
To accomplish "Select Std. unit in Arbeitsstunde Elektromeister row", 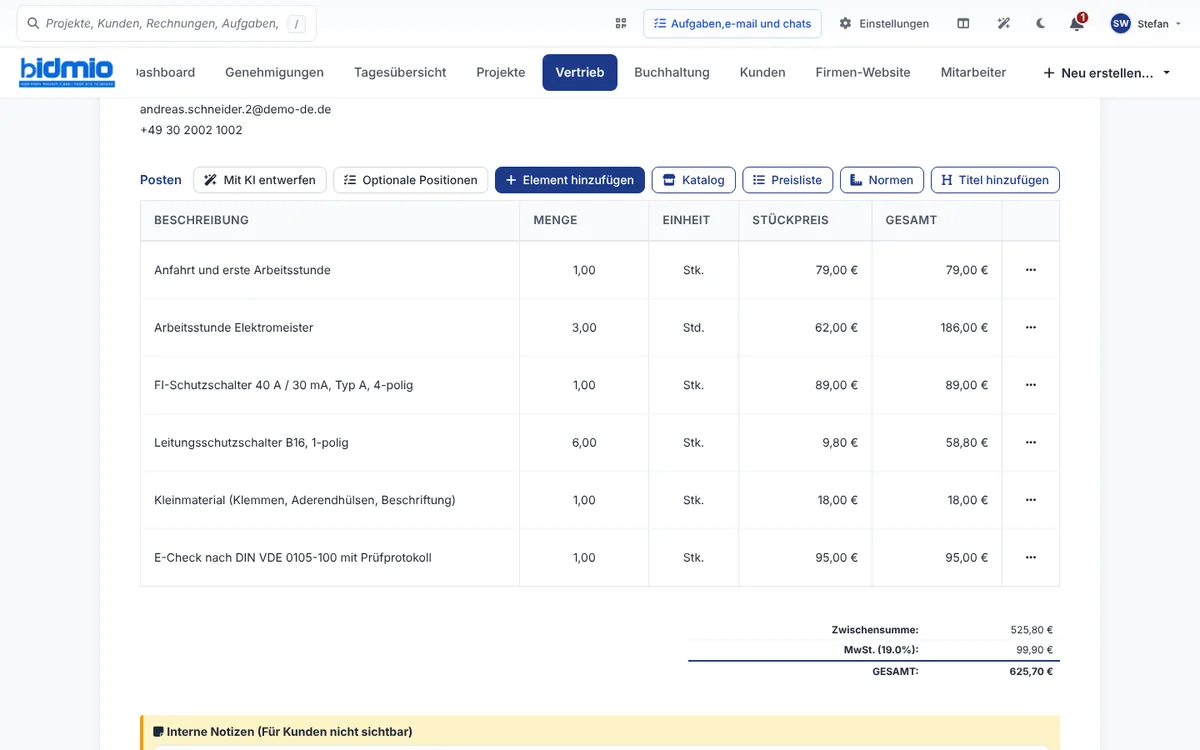I will tap(693, 328).
